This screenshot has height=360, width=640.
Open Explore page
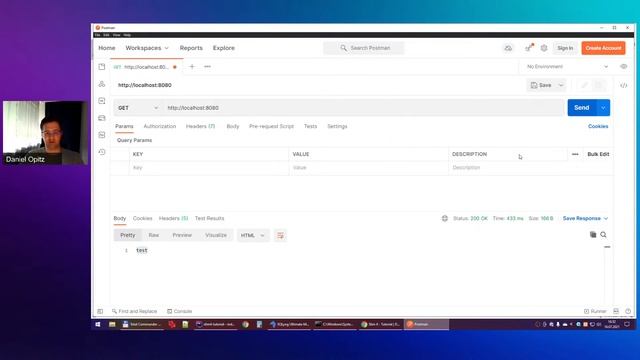pyautogui.click(x=224, y=48)
